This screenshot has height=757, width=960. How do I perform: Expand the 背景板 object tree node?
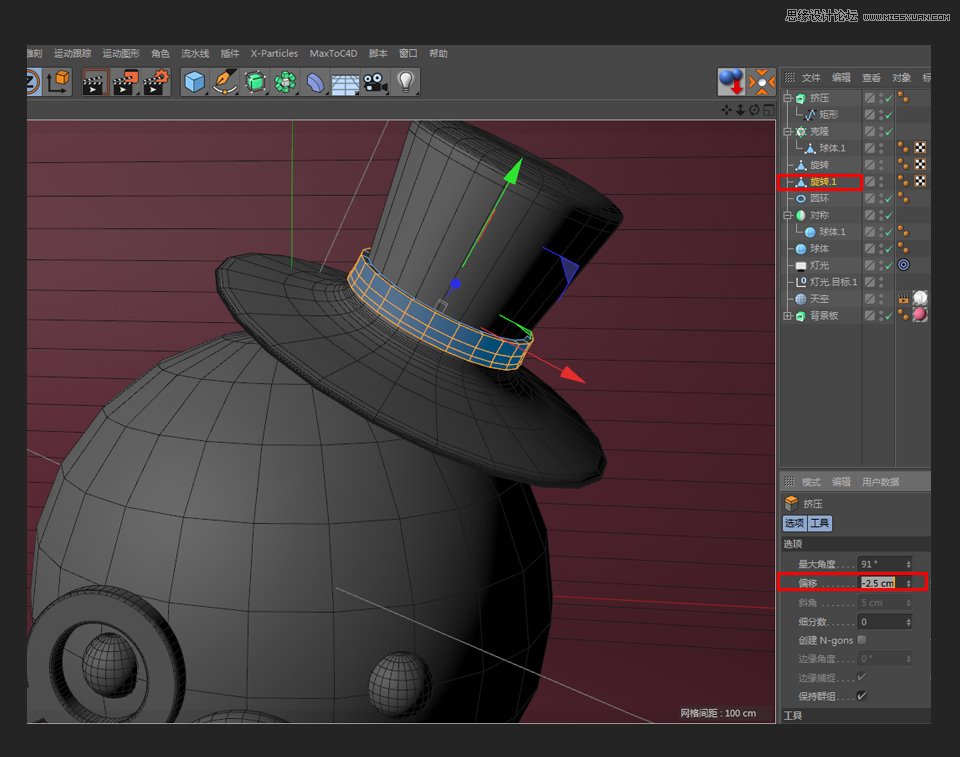[x=787, y=316]
